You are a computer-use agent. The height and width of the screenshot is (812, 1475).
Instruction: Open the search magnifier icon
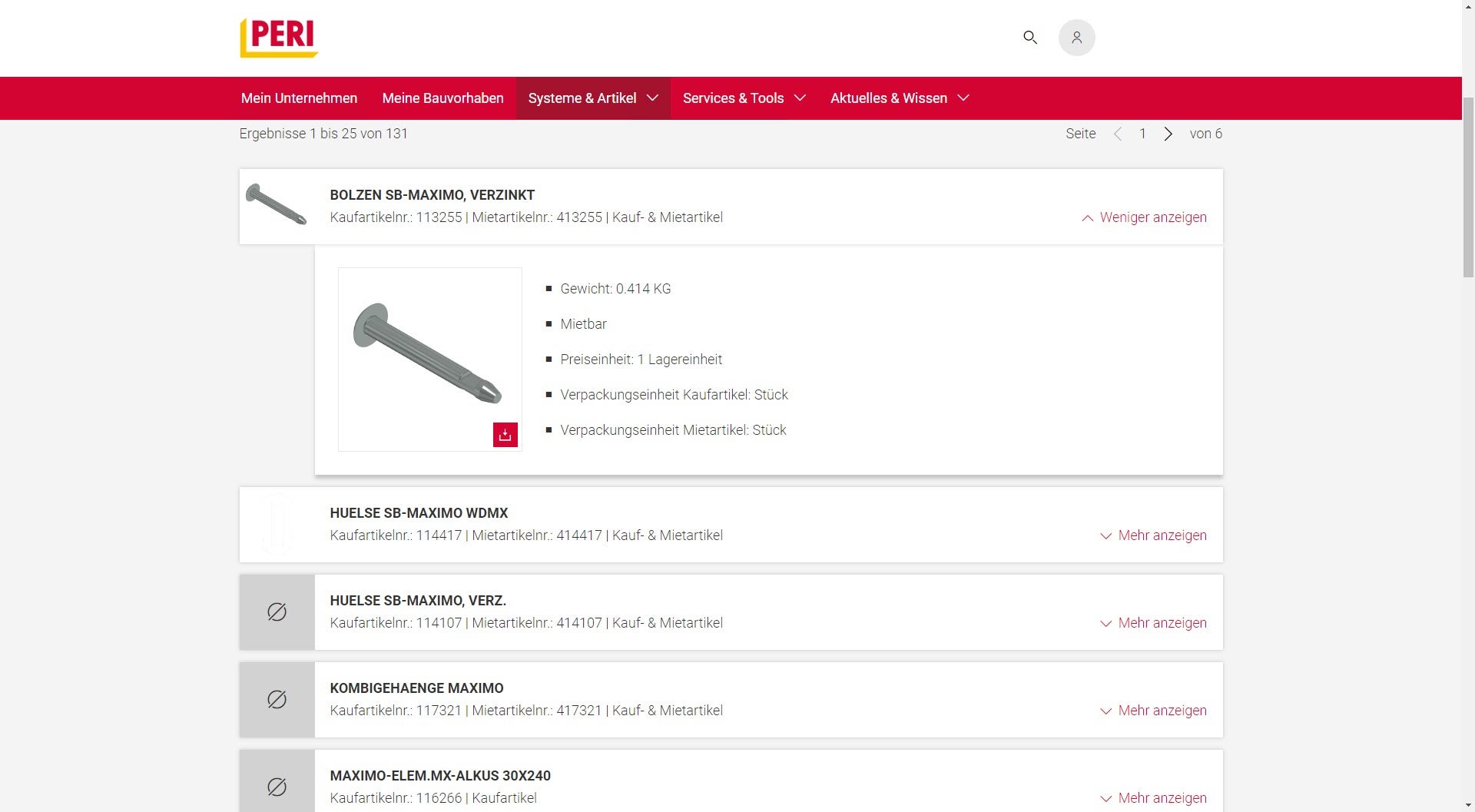[1030, 38]
